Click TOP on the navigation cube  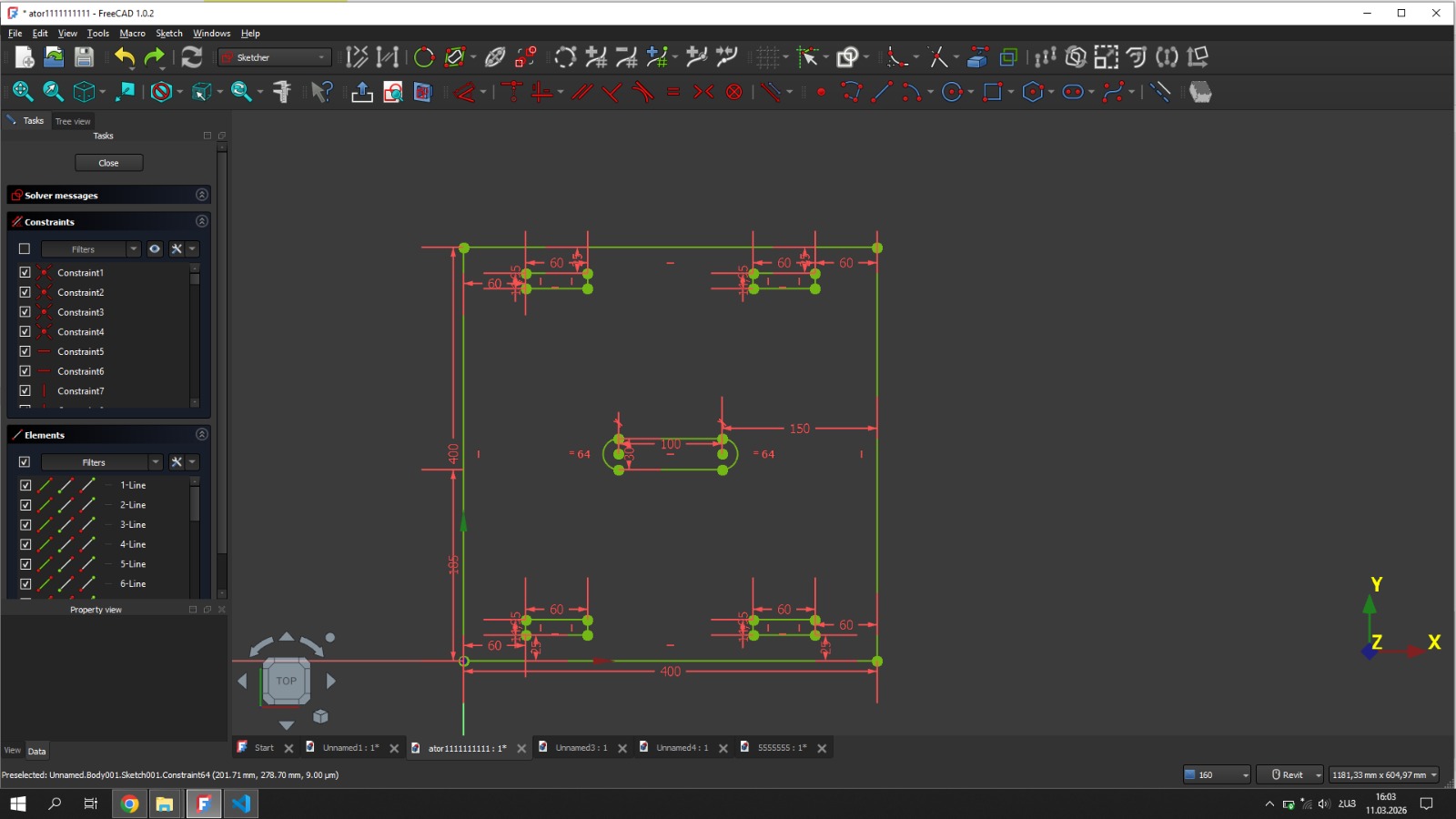[287, 680]
